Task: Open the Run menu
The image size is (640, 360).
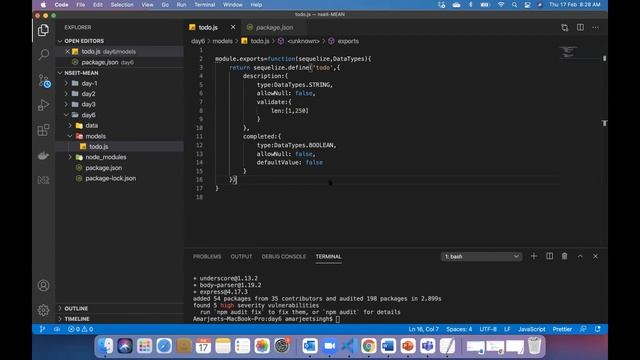Action: [181, 5]
